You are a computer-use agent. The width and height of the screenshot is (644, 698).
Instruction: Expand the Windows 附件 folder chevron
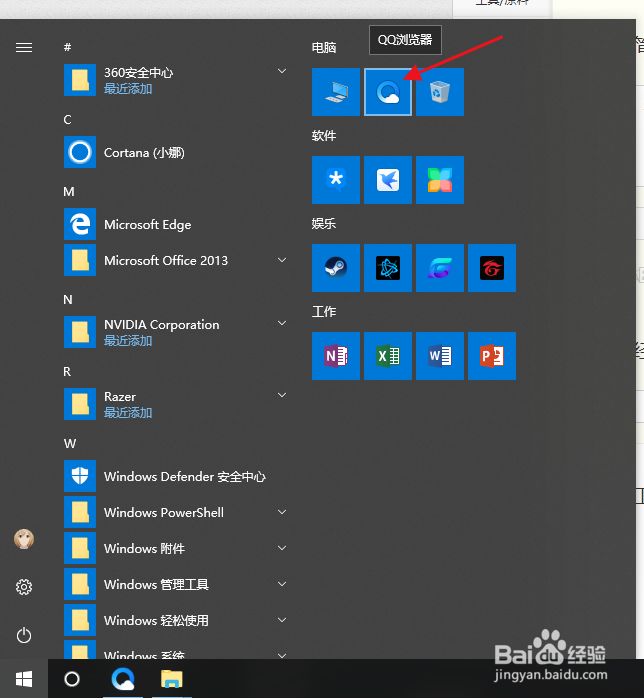pyautogui.click(x=282, y=548)
